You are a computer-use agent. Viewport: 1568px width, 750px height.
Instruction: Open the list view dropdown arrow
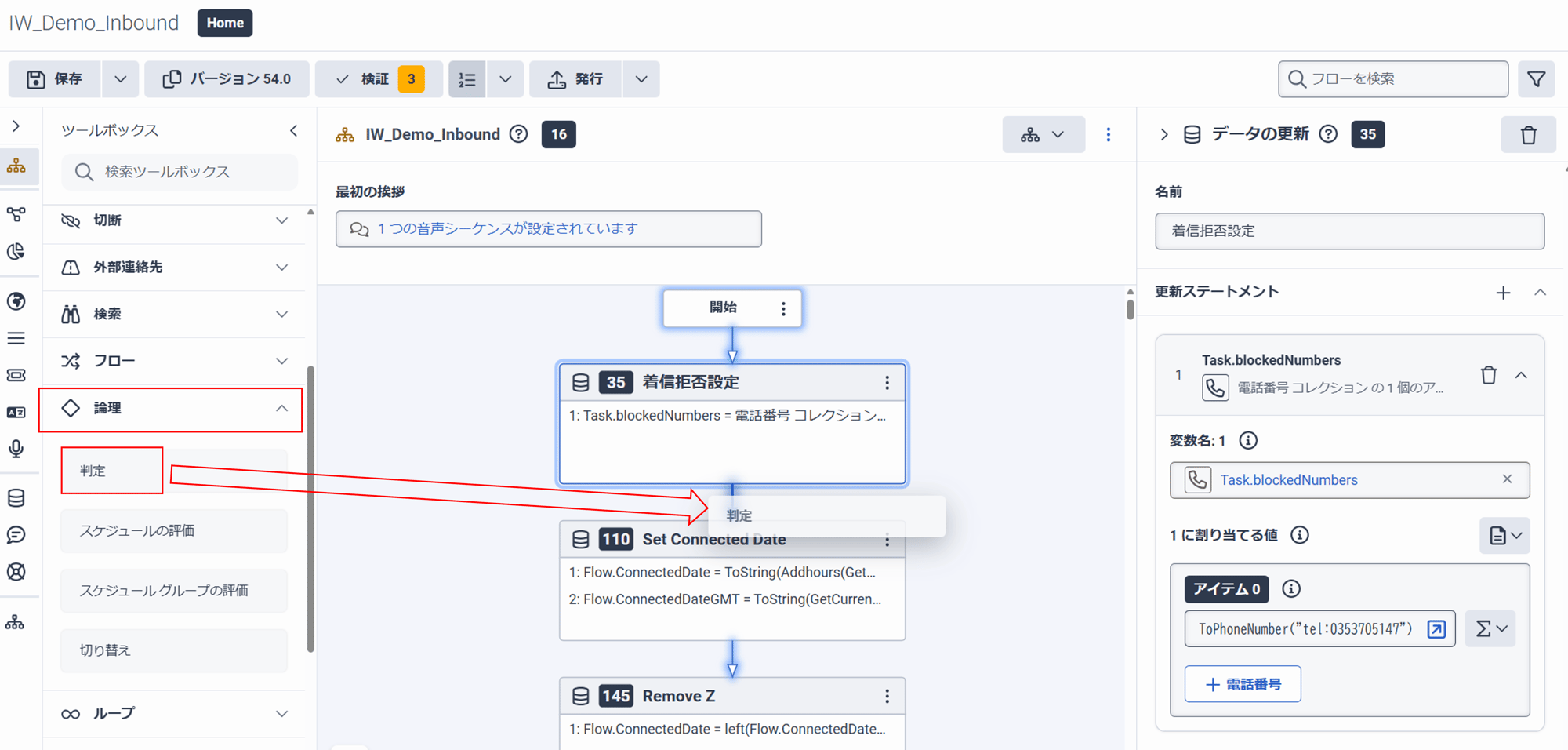coord(506,79)
